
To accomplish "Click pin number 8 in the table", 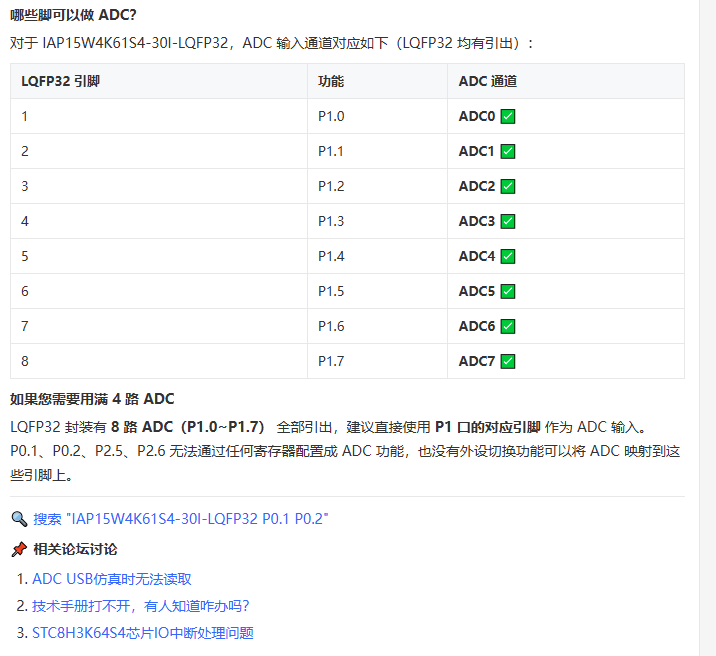I will [x=25, y=361].
